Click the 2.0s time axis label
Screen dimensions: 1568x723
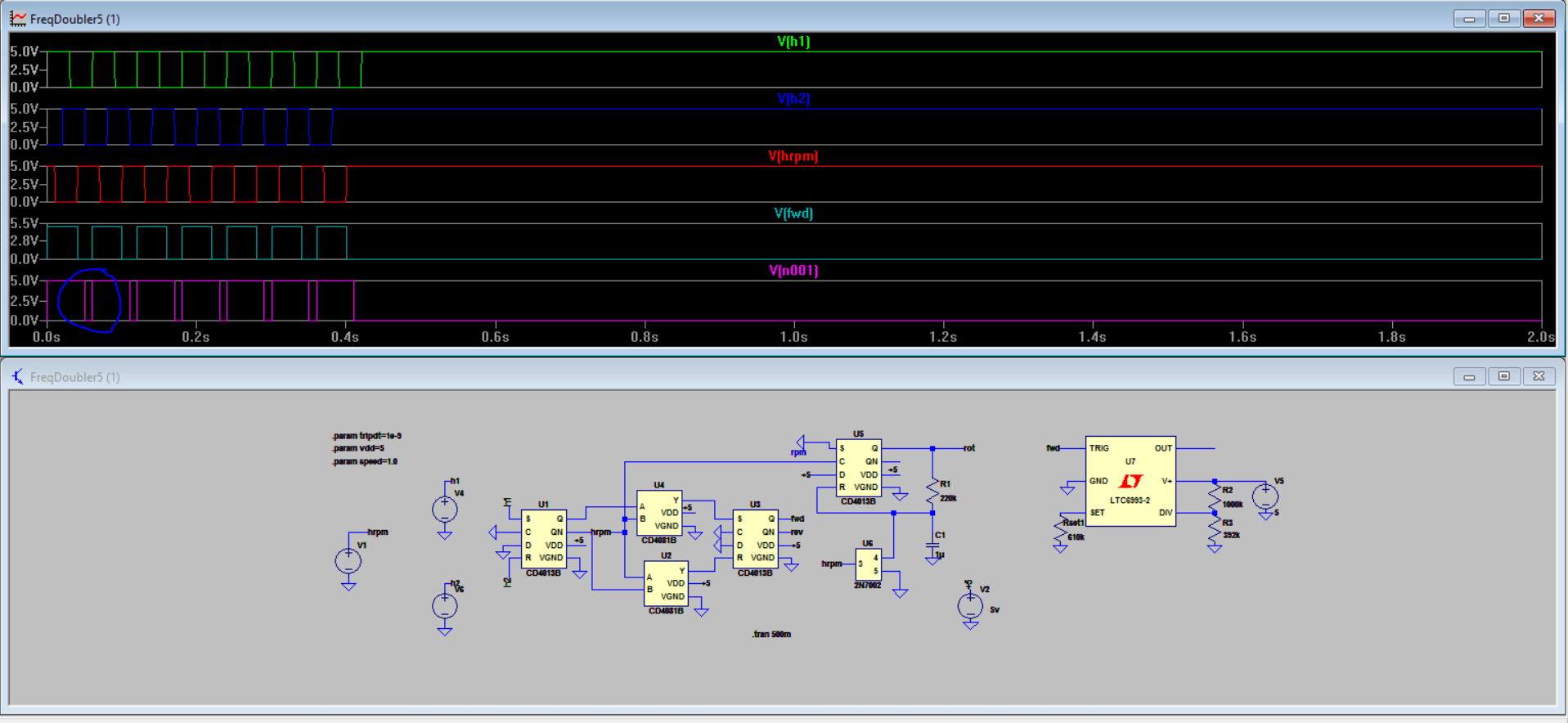(1541, 337)
